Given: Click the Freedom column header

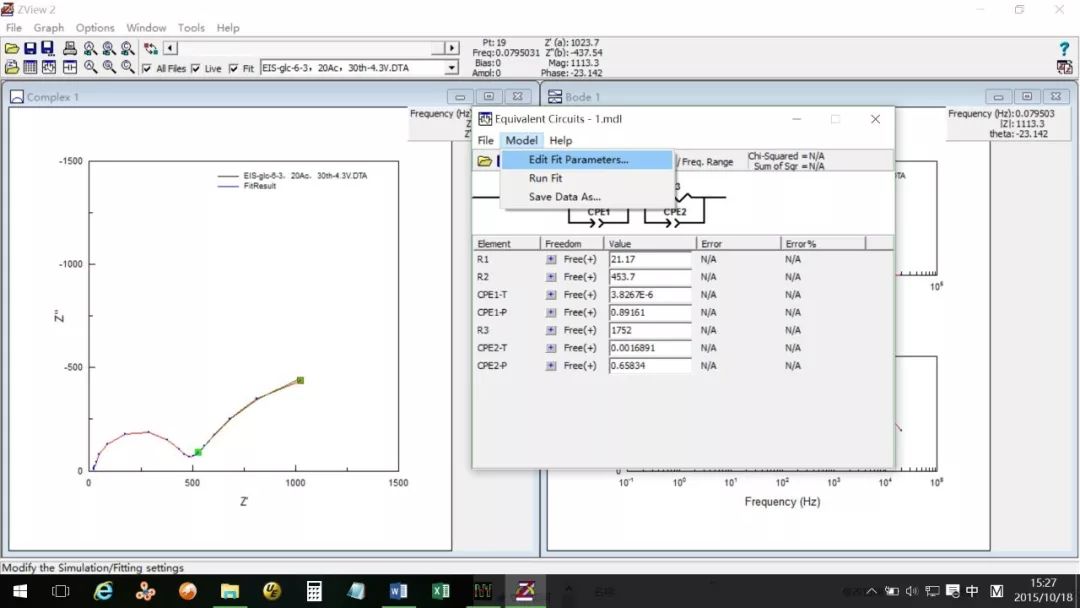Looking at the screenshot, I should (x=572, y=244).
